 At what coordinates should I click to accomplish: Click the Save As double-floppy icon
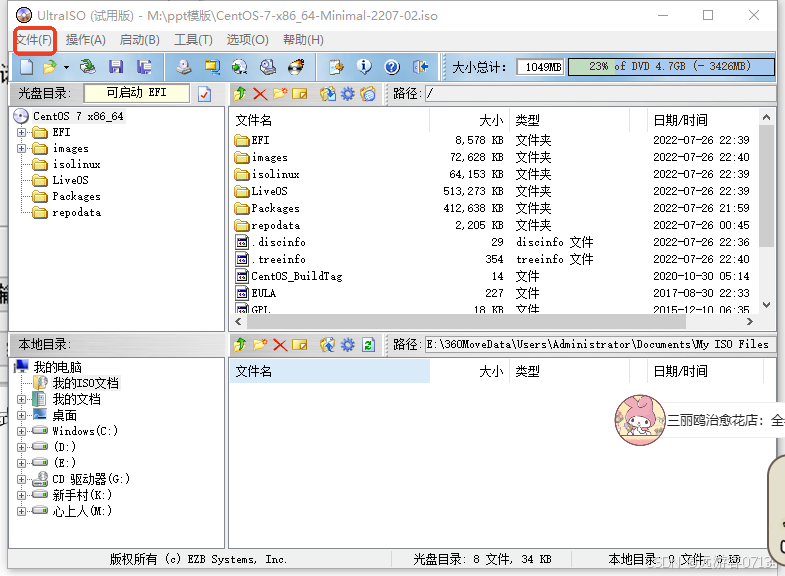coord(144,67)
